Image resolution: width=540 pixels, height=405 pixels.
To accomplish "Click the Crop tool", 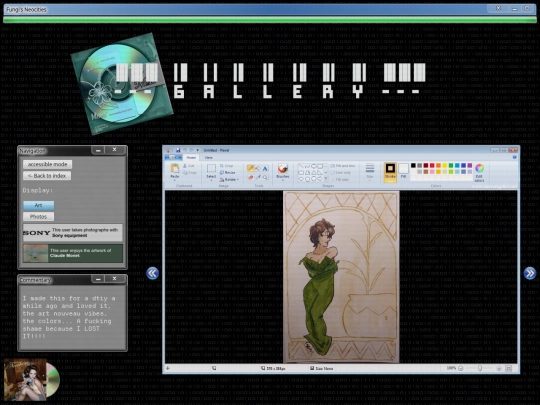I will pyautogui.click(x=226, y=166).
